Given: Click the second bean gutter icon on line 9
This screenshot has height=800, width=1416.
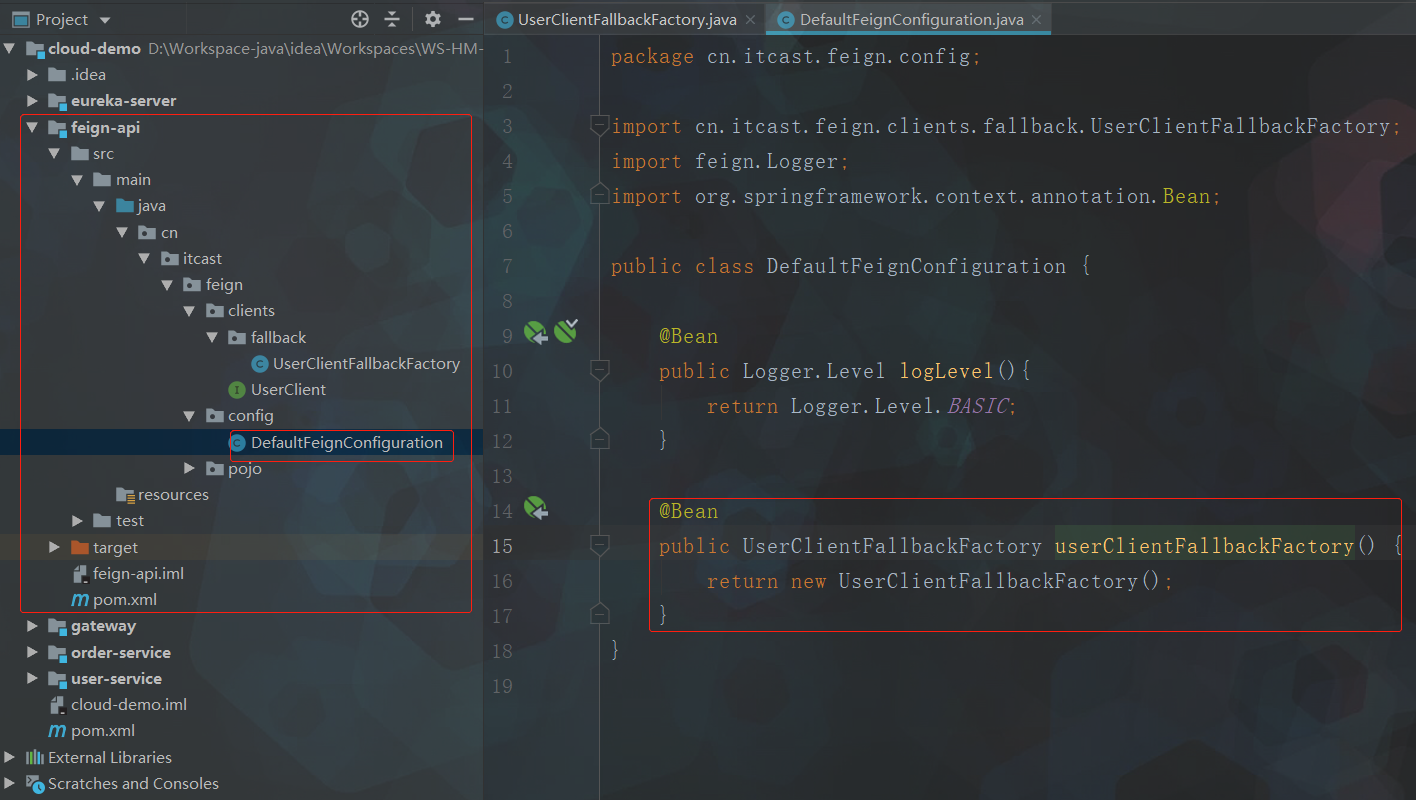Looking at the screenshot, I should [566, 330].
